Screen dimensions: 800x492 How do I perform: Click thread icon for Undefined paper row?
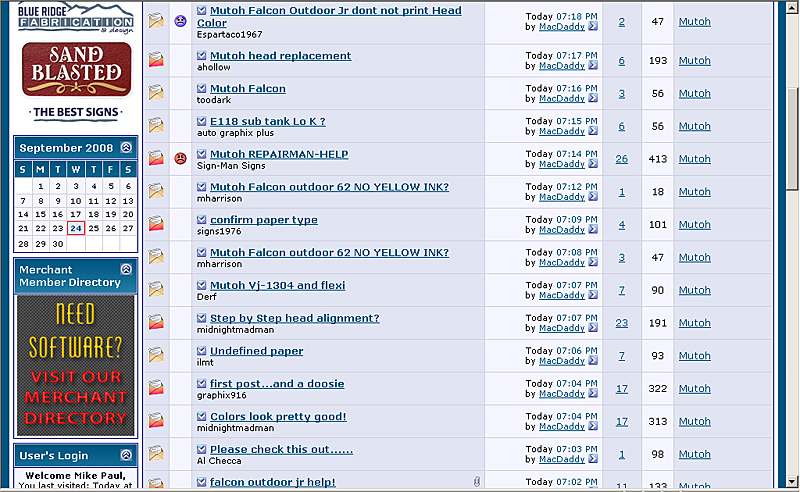click(156, 355)
